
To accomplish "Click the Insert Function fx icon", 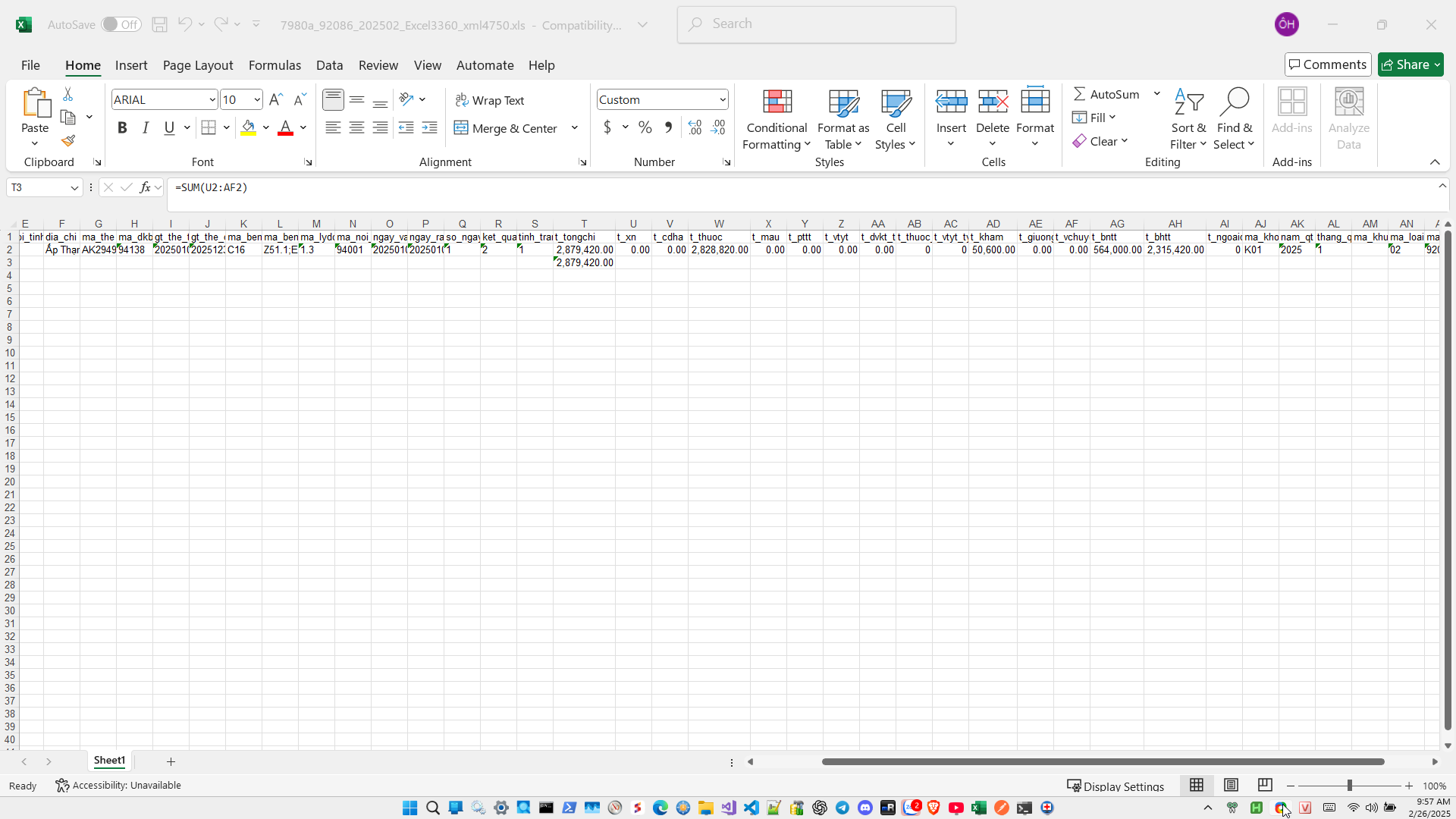I will coord(145,187).
